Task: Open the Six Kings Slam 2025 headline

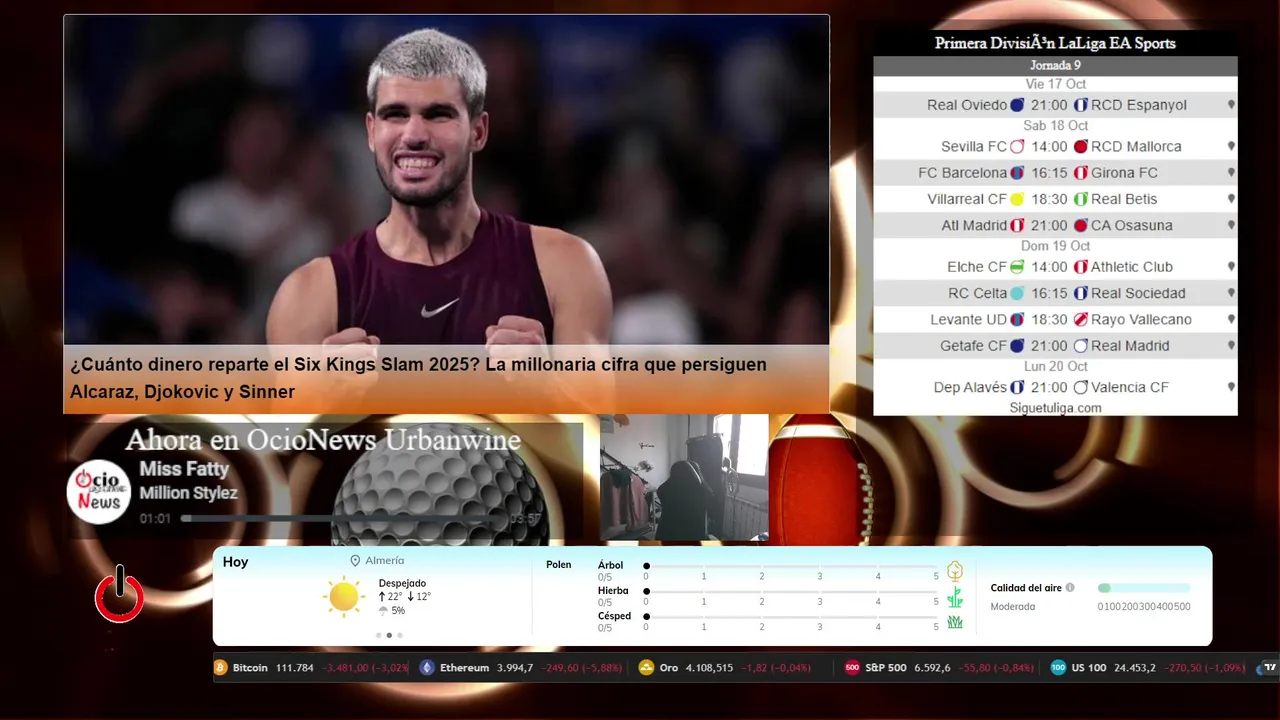Action: pyautogui.click(x=418, y=378)
